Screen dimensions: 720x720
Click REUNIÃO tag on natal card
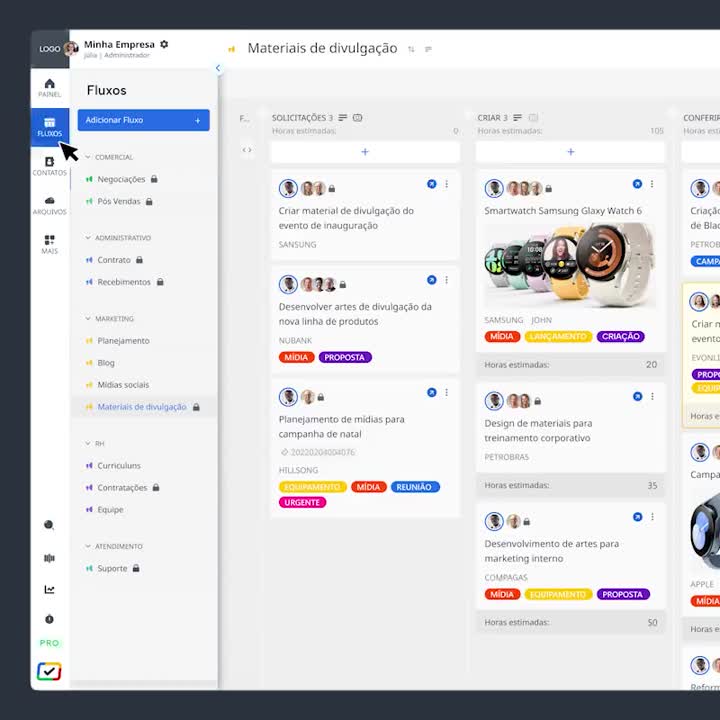(415, 487)
